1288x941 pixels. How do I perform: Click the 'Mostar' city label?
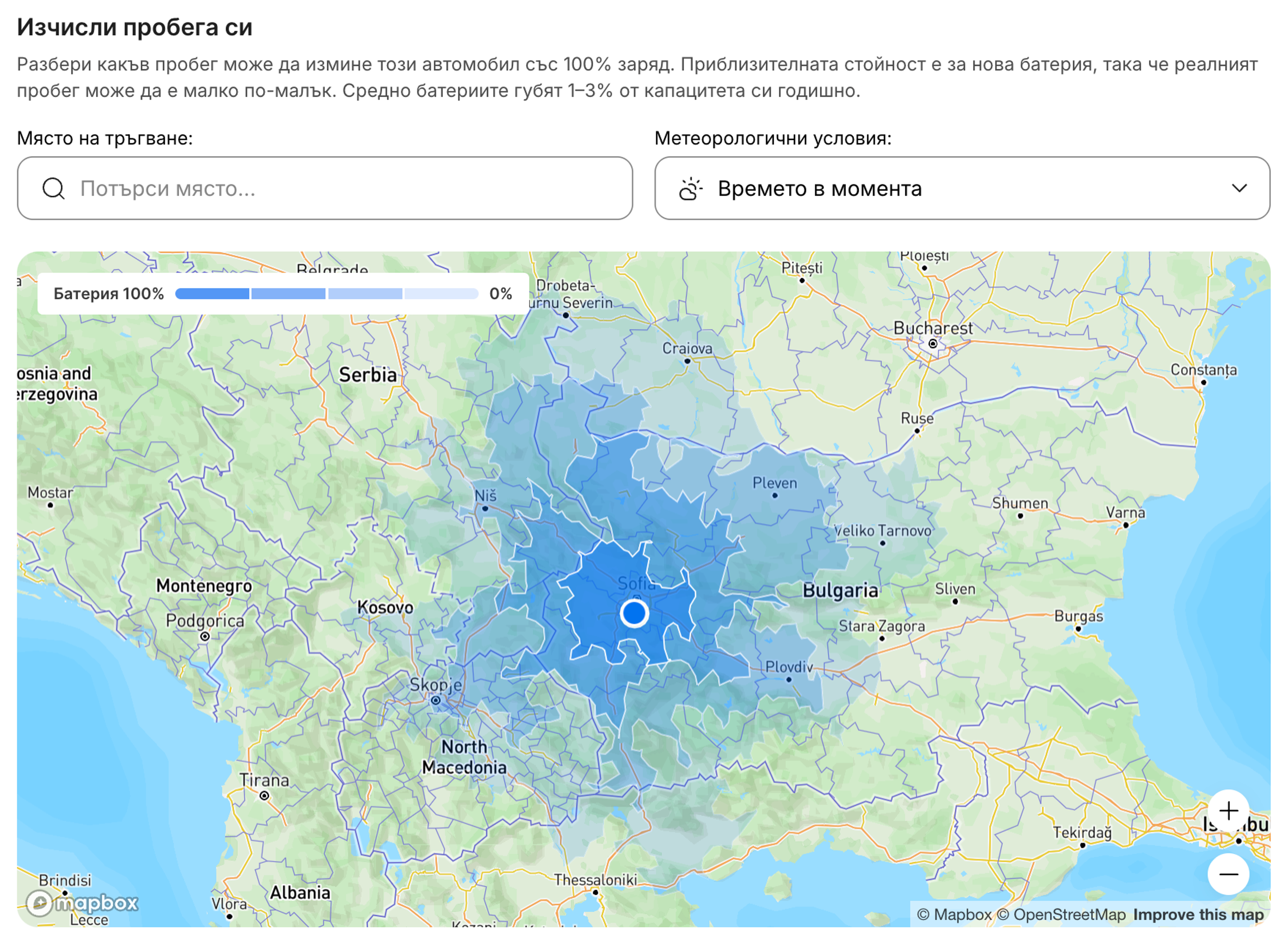(x=50, y=493)
